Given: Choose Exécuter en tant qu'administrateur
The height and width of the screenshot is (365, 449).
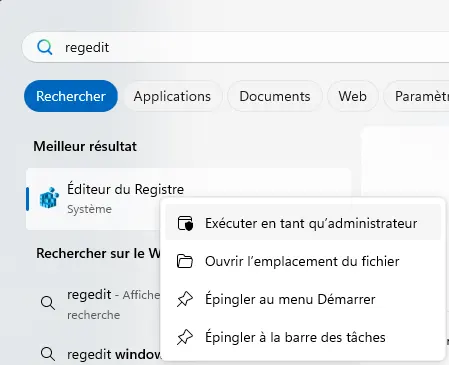Looking at the screenshot, I should (303, 223).
